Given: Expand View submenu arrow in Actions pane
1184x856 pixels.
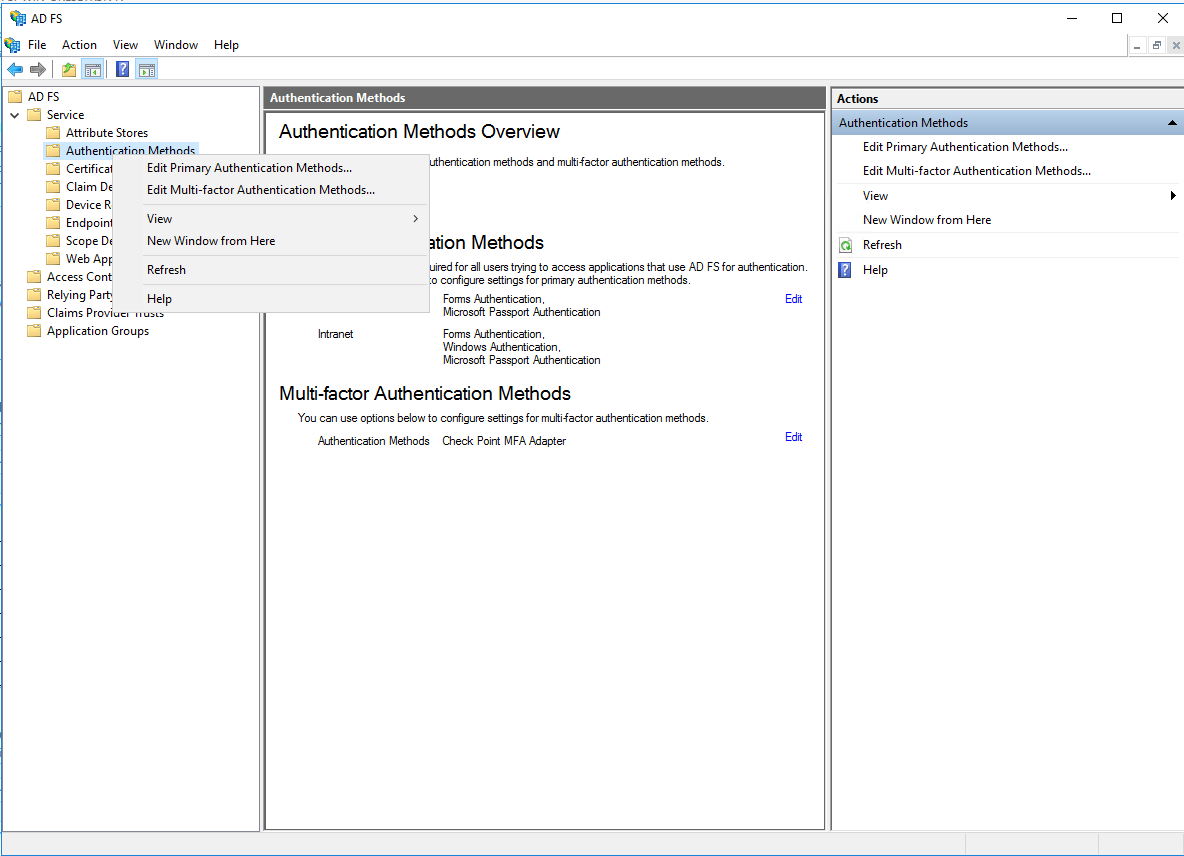Looking at the screenshot, I should (1173, 196).
